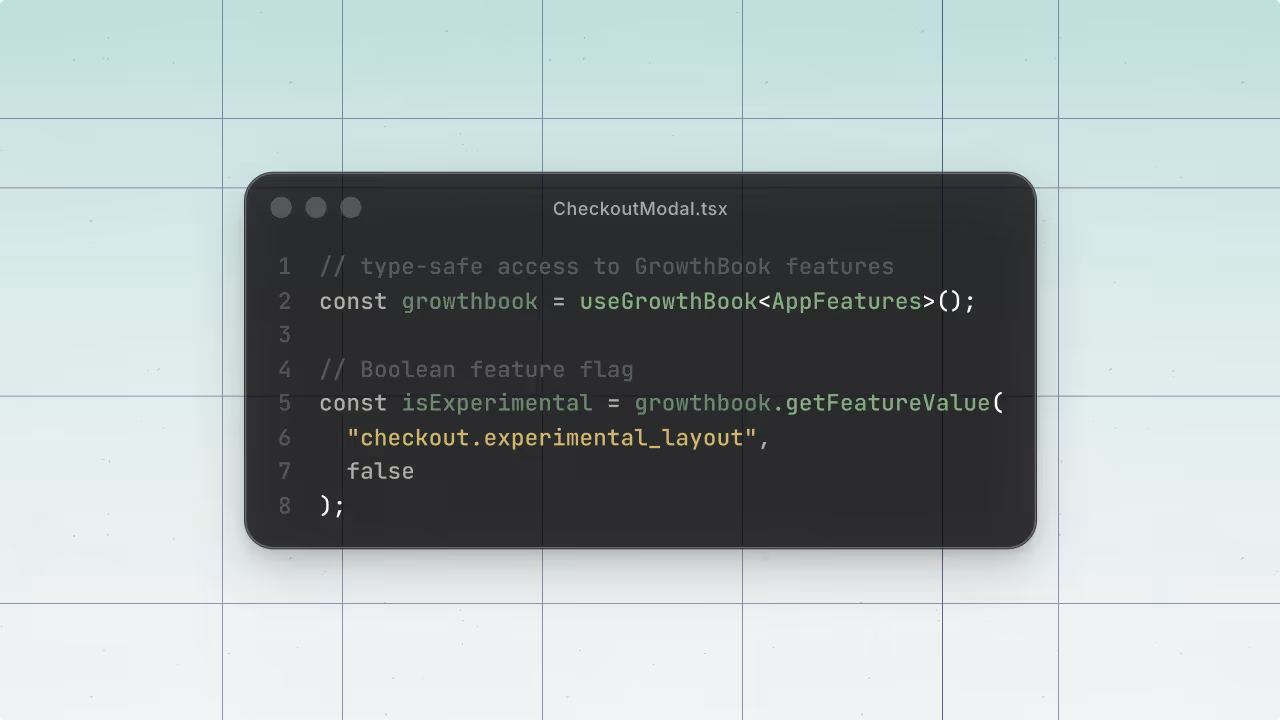Click line number 4 in the gutter

284,369
